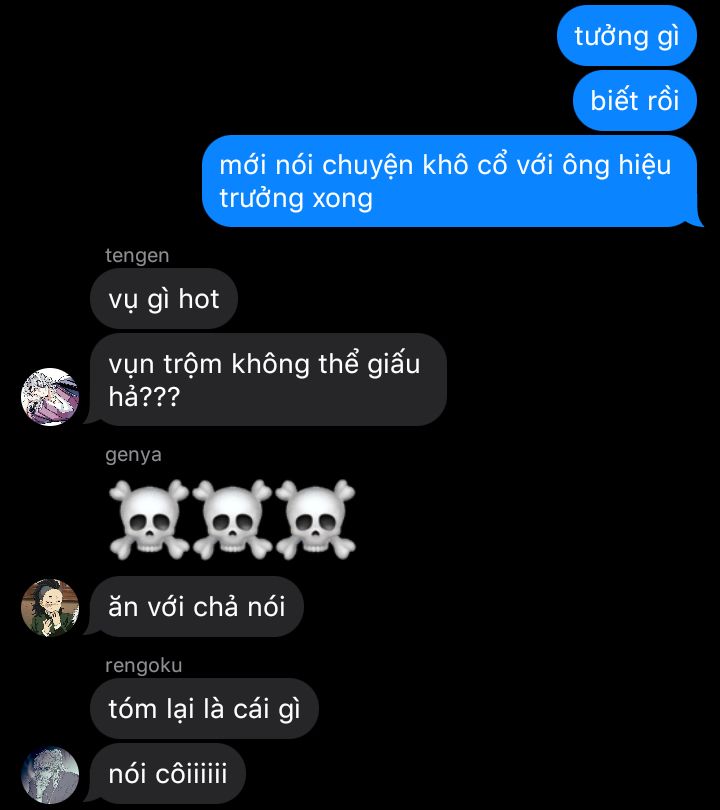Image resolution: width=720 pixels, height=810 pixels.
Task: Select the first skull emoji
Action: click(x=149, y=520)
